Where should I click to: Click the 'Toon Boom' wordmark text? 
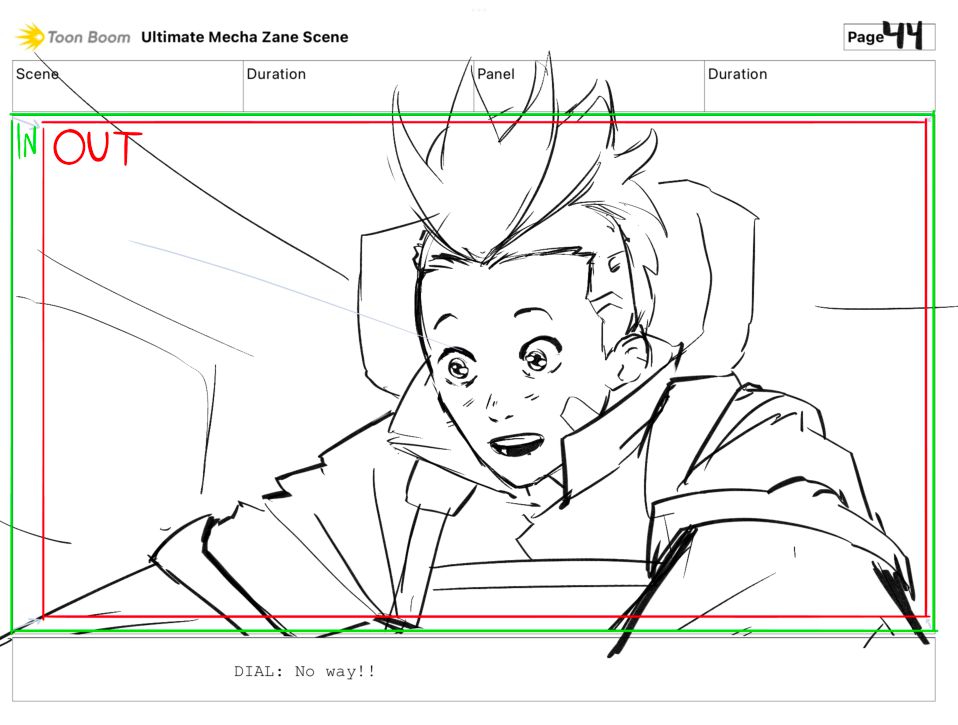point(89,37)
